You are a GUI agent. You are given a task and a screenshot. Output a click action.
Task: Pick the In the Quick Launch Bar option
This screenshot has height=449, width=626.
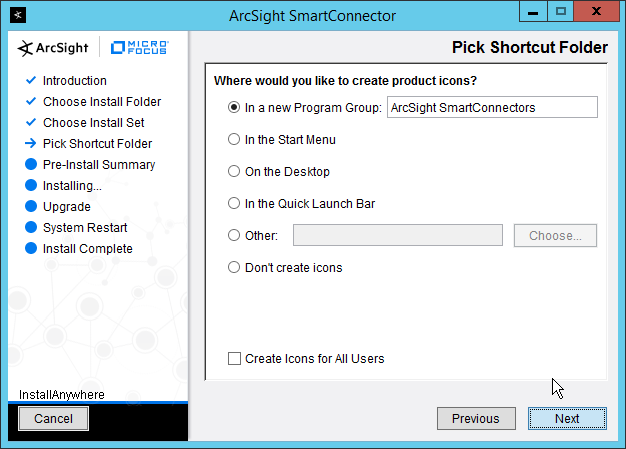[x=235, y=204]
